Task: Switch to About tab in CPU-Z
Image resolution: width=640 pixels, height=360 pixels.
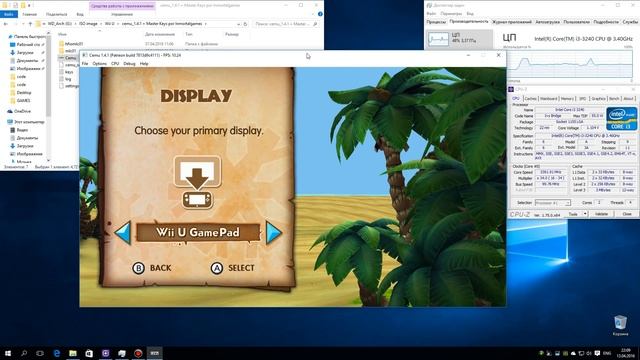Action: (x=629, y=99)
